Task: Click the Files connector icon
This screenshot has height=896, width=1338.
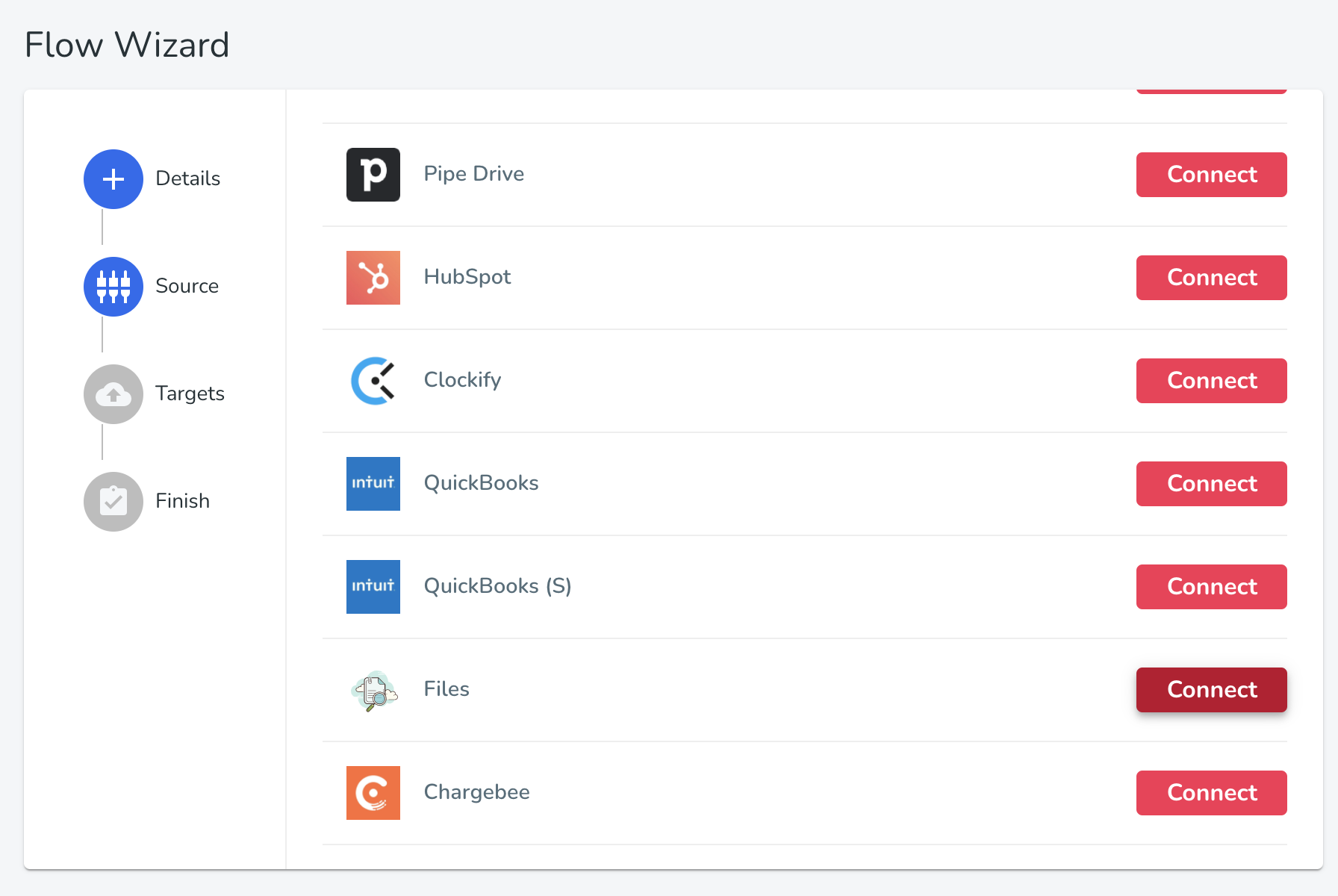Action: point(373,690)
